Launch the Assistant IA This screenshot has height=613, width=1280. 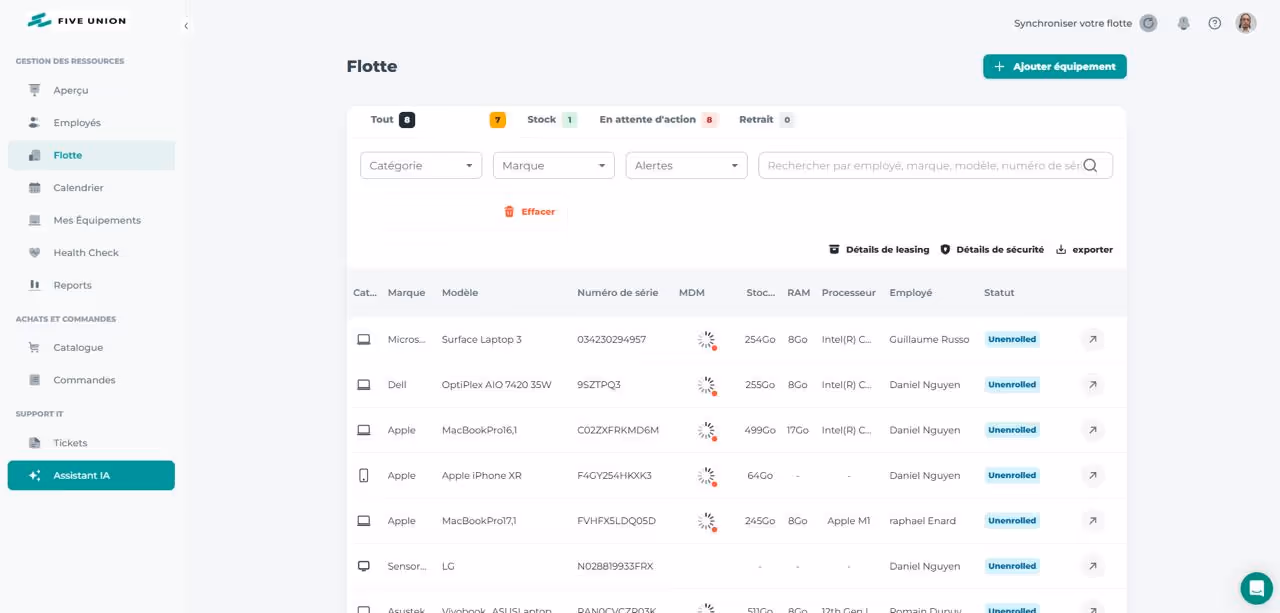[x=91, y=475]
